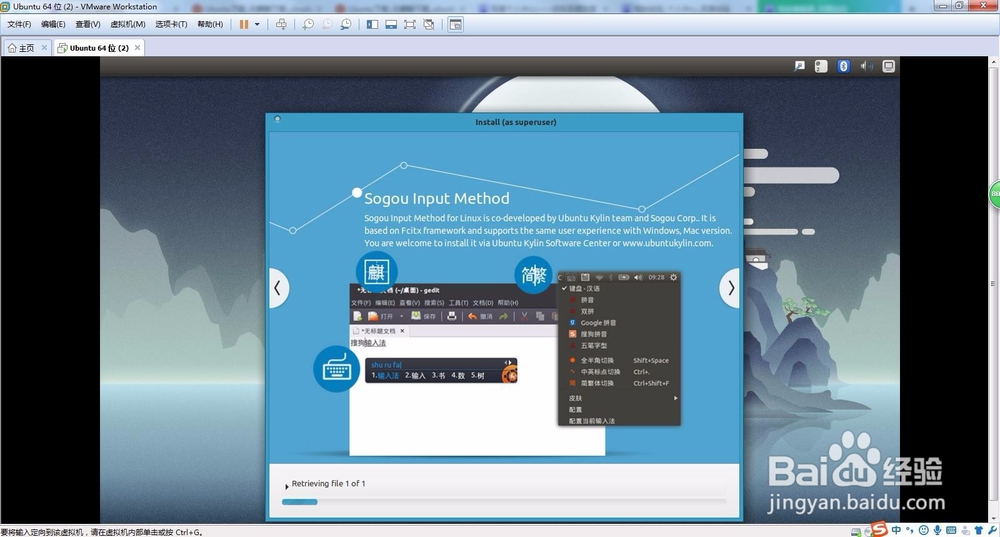Viewport: 1000px width, 537px height.
Task: Open the Sogou toolbox wrench icon
Action: 992,530
